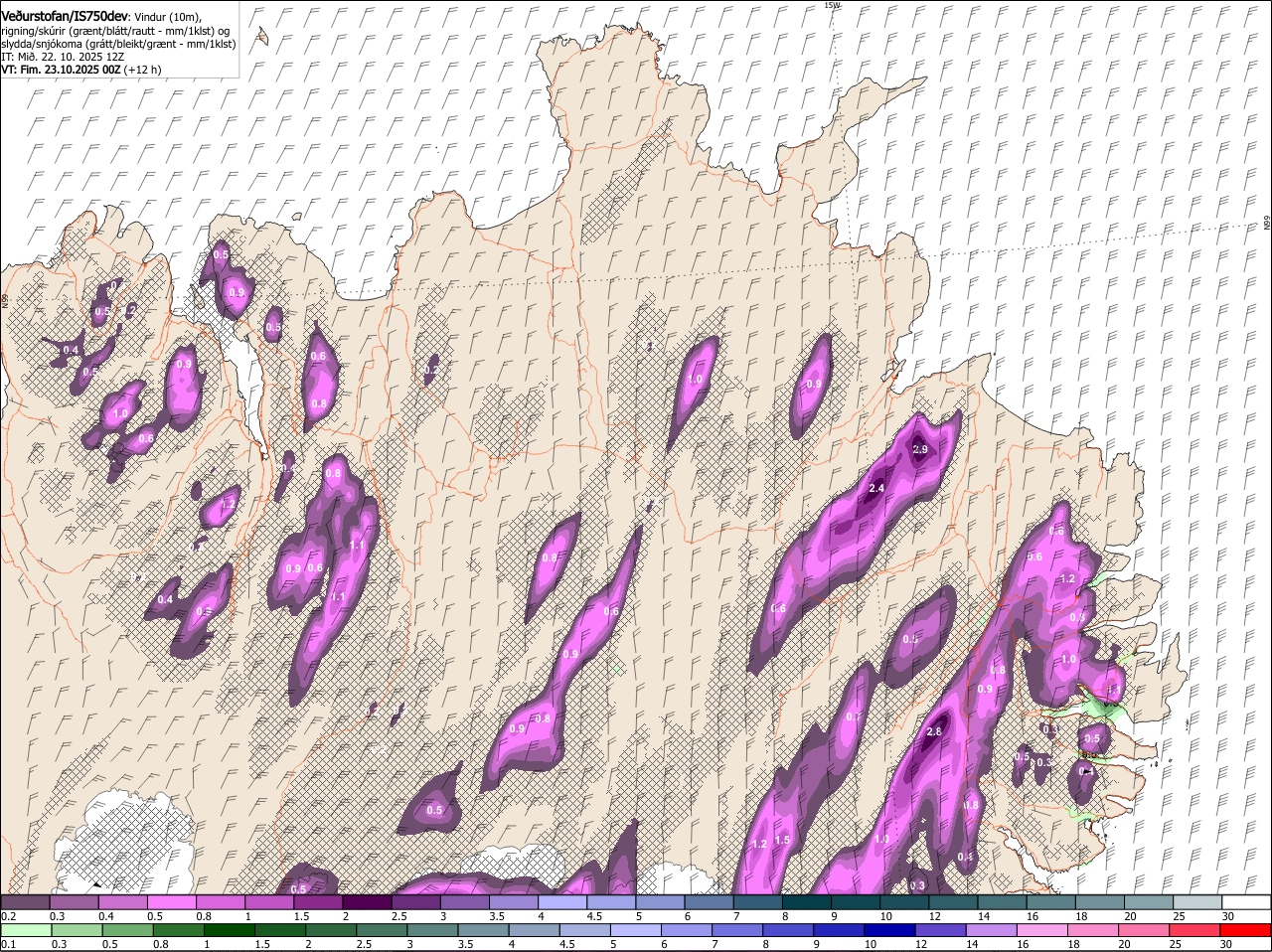Select the bright red lower swatch starting at 30
Screen dimensions: 1272x952
pos(1245,931)
